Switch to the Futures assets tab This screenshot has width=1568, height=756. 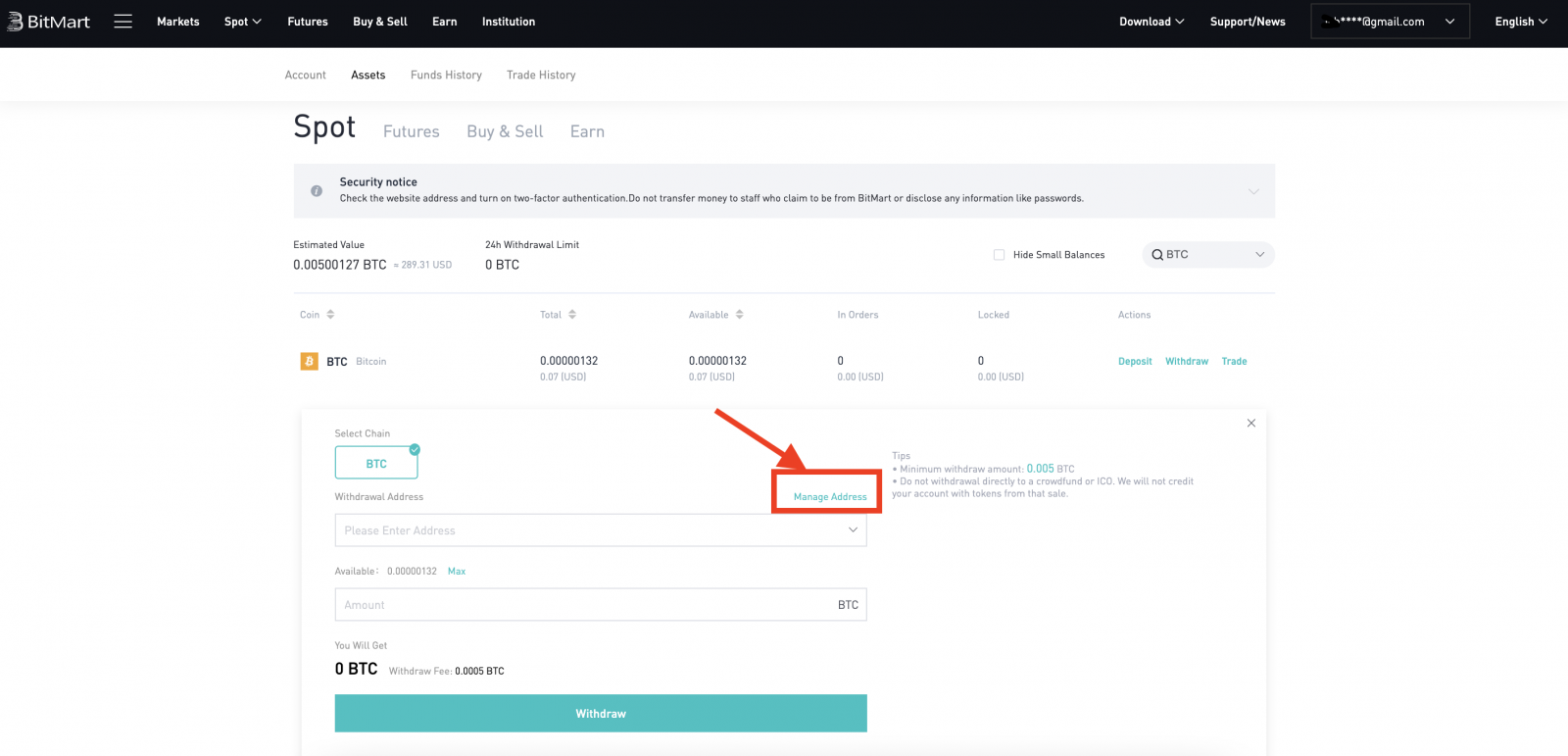click(411, 131)
